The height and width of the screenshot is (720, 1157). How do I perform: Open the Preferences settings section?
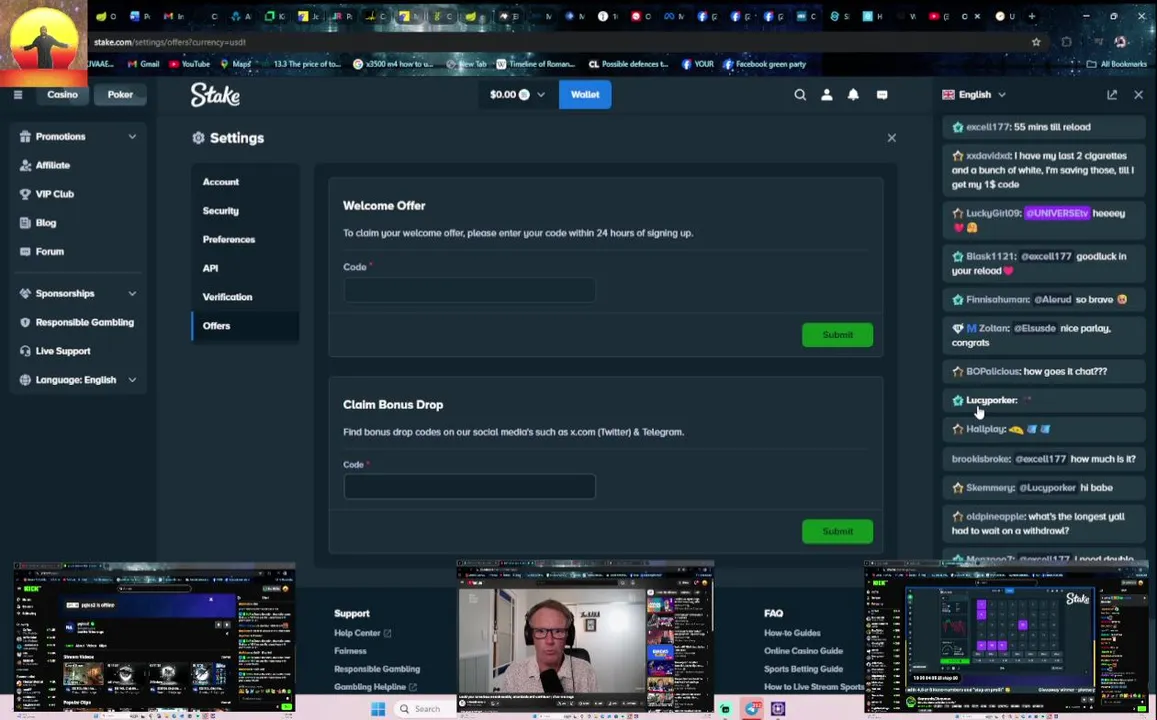(x=245, y=239)
